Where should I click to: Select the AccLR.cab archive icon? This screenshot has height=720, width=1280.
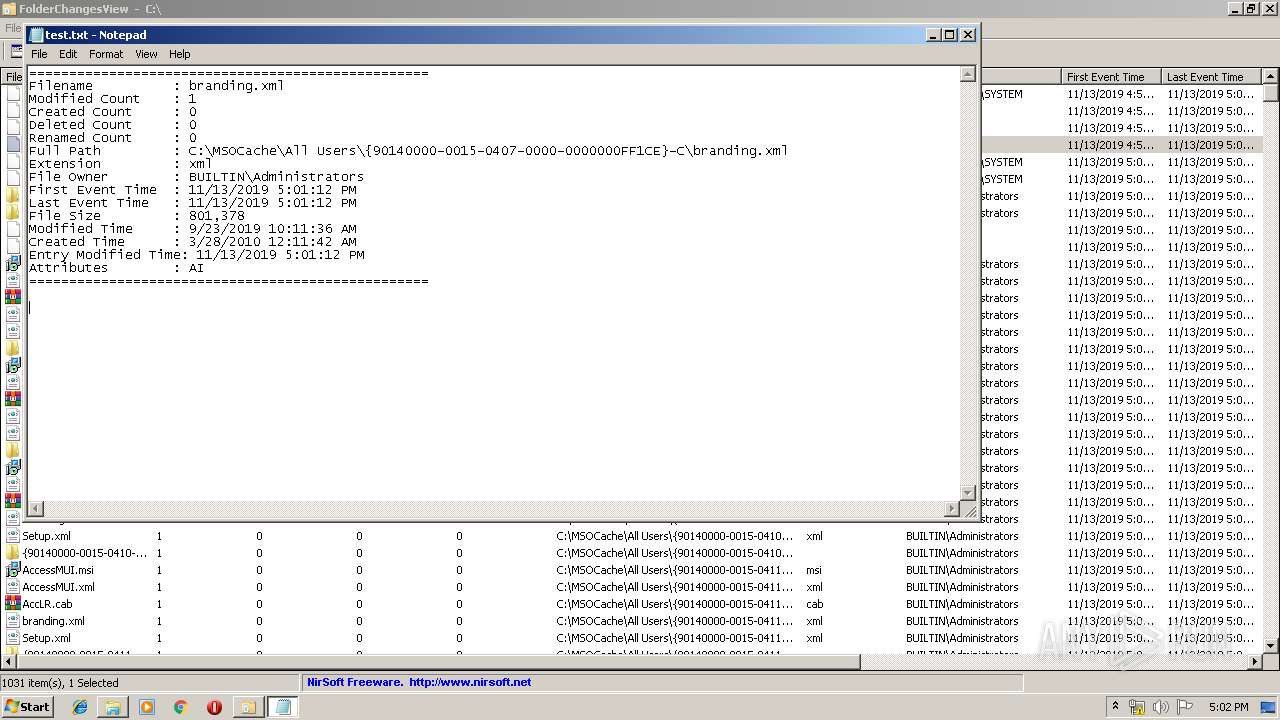(13, 604)
